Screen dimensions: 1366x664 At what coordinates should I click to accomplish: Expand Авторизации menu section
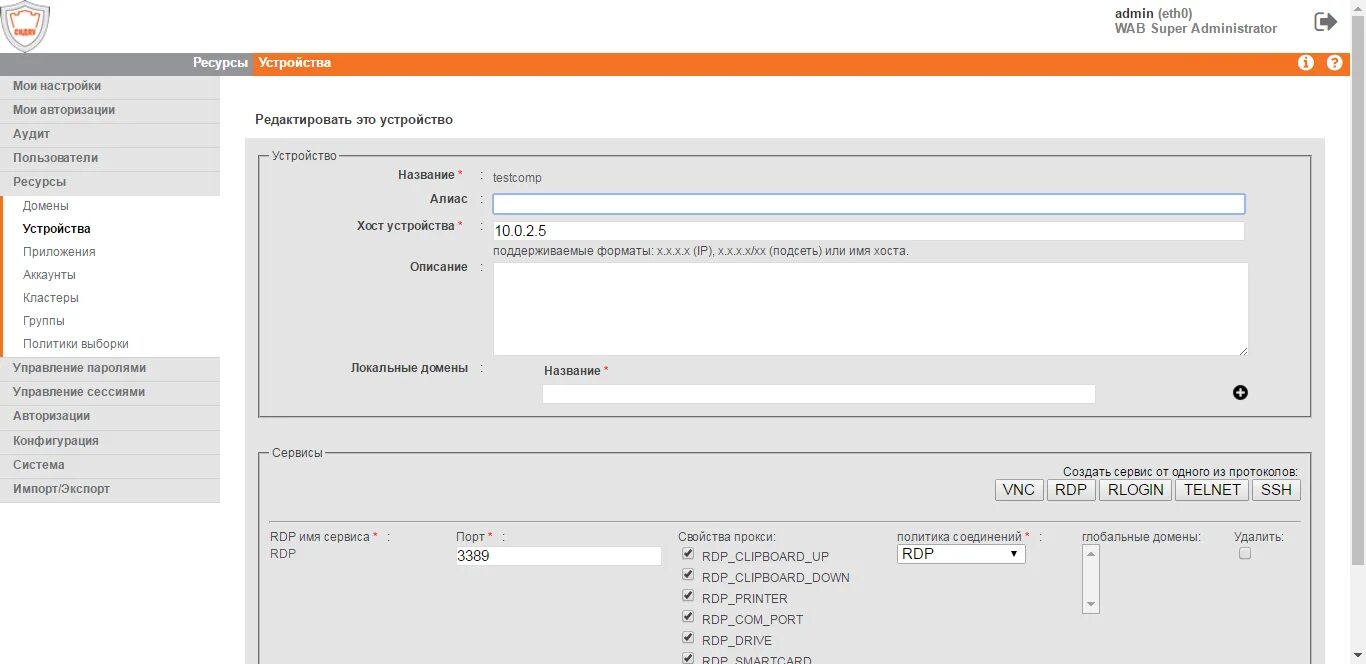(110, 416)
